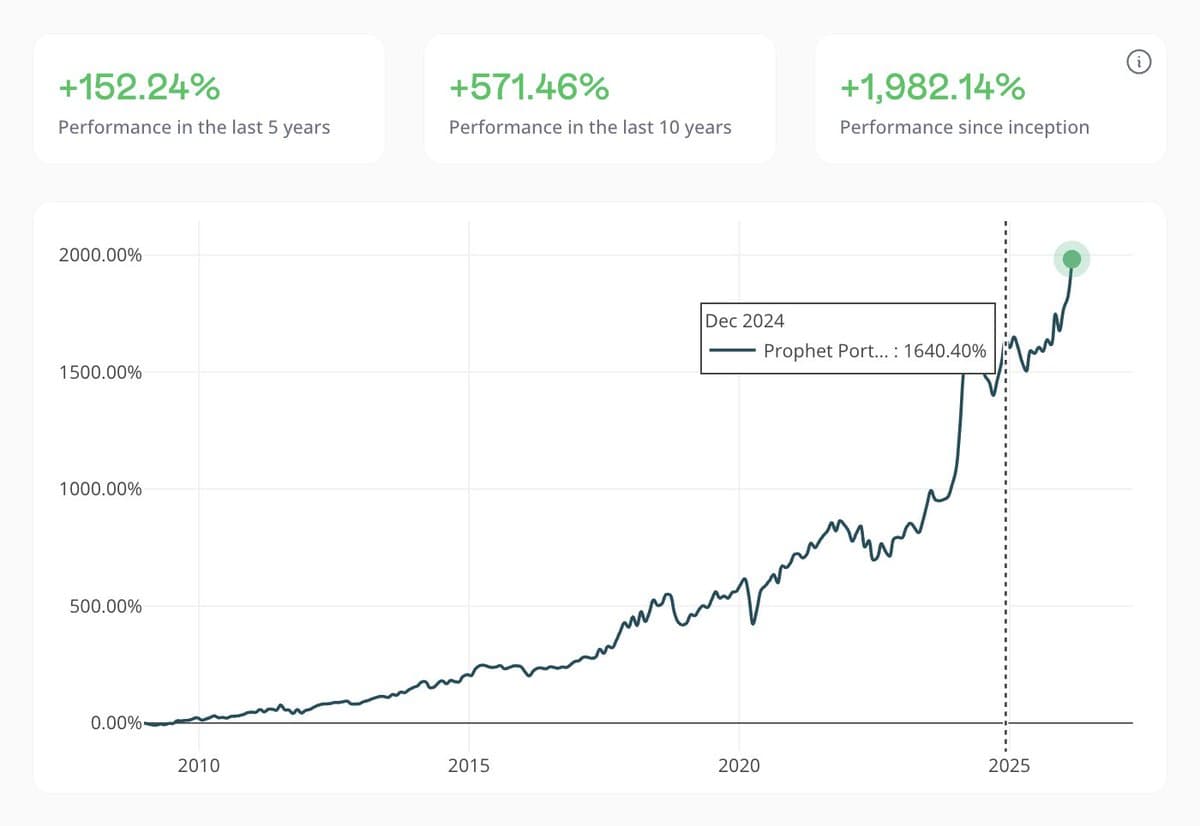This screenshot has height=826, width=1200.
Task: Select the +1,982.14% since-inception value
Action: pyautogui.click(x=932, y=87)
